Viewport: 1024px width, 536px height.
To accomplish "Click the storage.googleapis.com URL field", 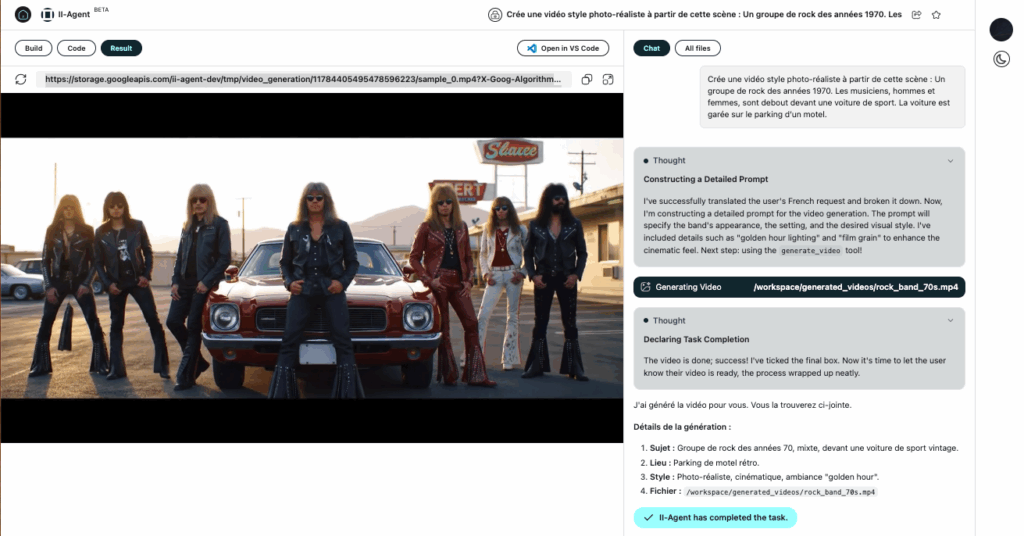I will [x=304, y=80].
